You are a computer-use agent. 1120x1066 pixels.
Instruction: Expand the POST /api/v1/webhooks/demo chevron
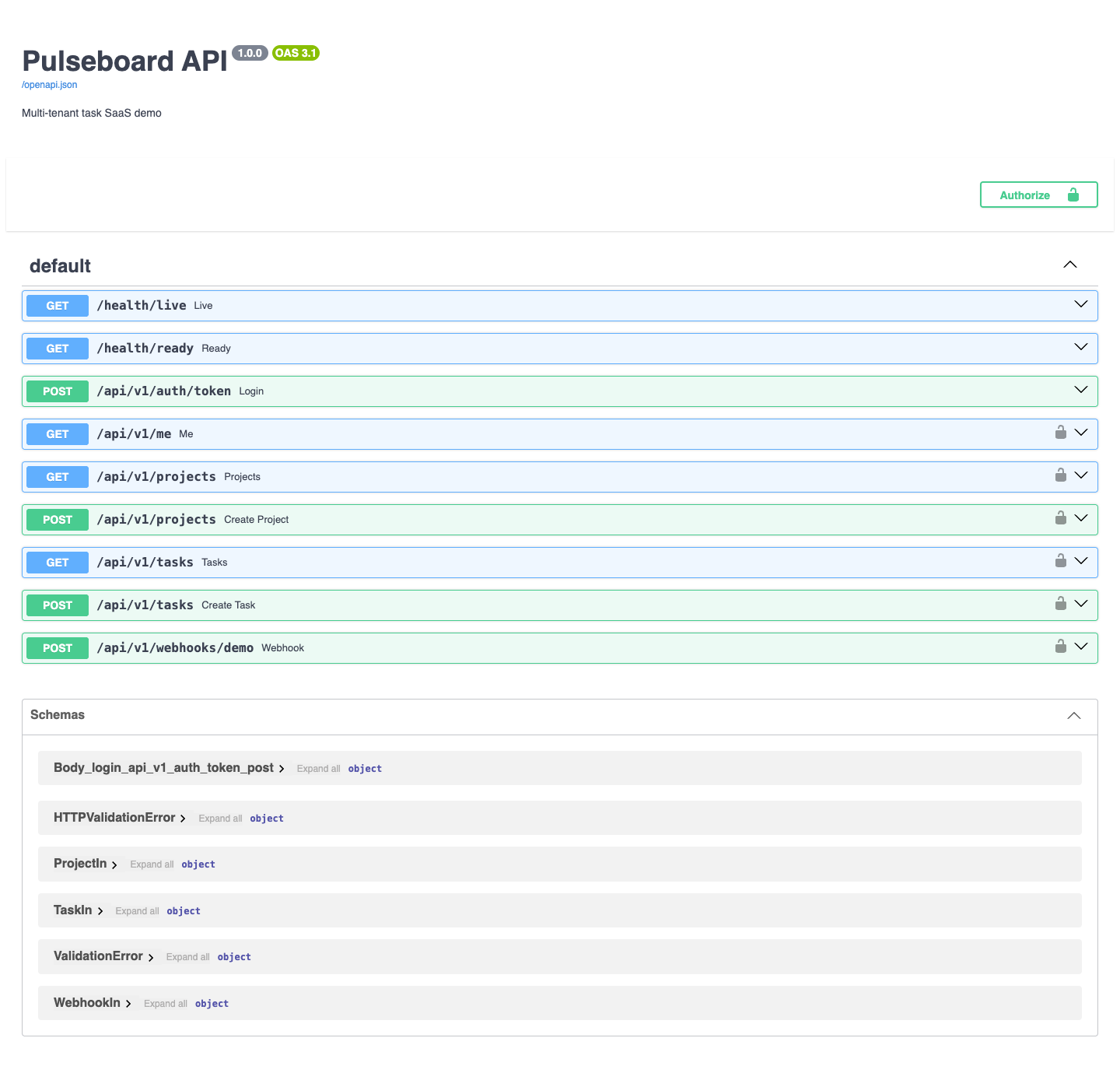(1081, 647)
